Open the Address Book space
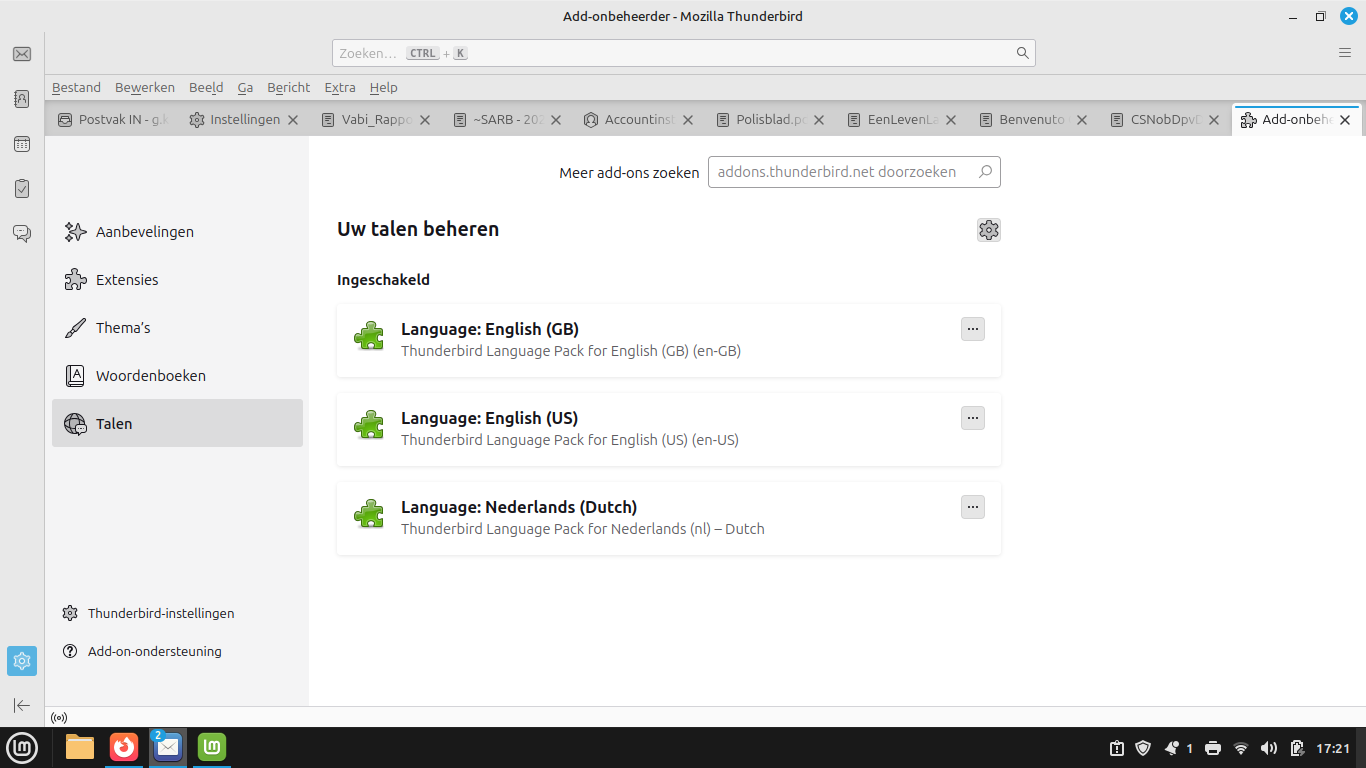The image size is (1366, 768). pyautogui.click(x=22, y=99)
